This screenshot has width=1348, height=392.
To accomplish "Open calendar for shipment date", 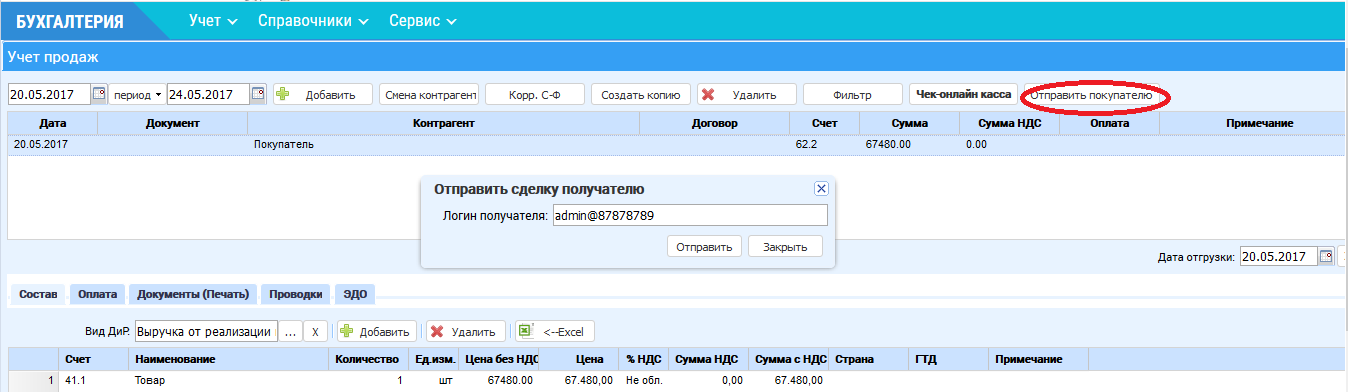I will [1326, 256].
